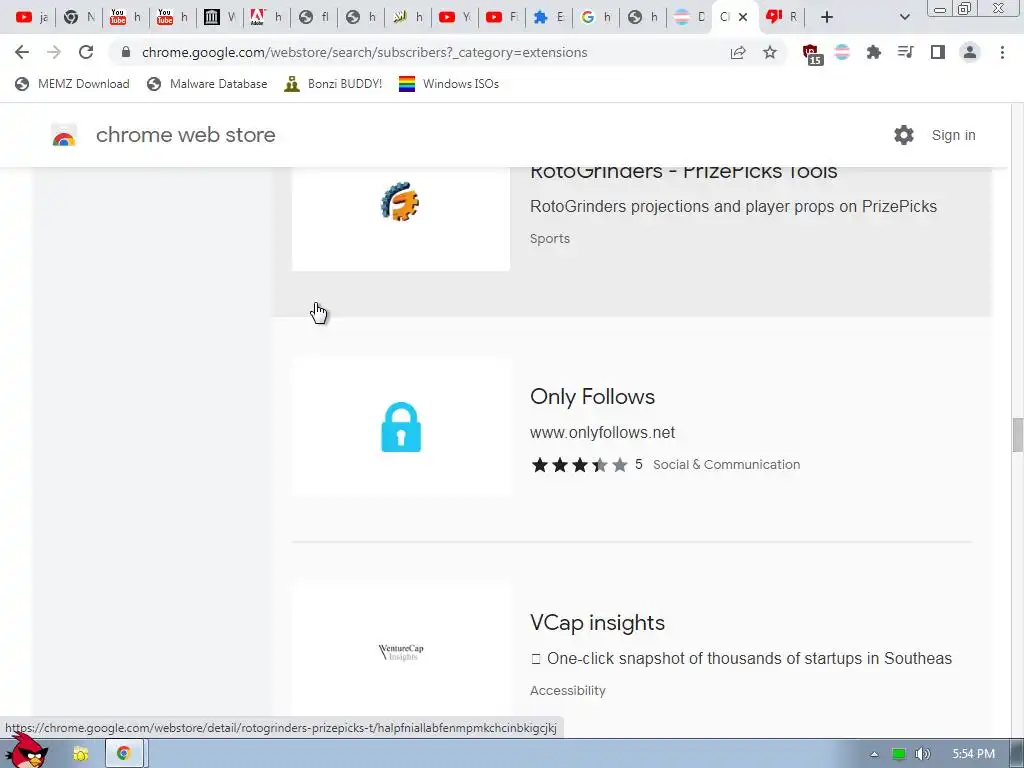The height and width of the screenshot is (768, 1024).
Task: Switch to the tab with the columned building icon
Action: 219,17
